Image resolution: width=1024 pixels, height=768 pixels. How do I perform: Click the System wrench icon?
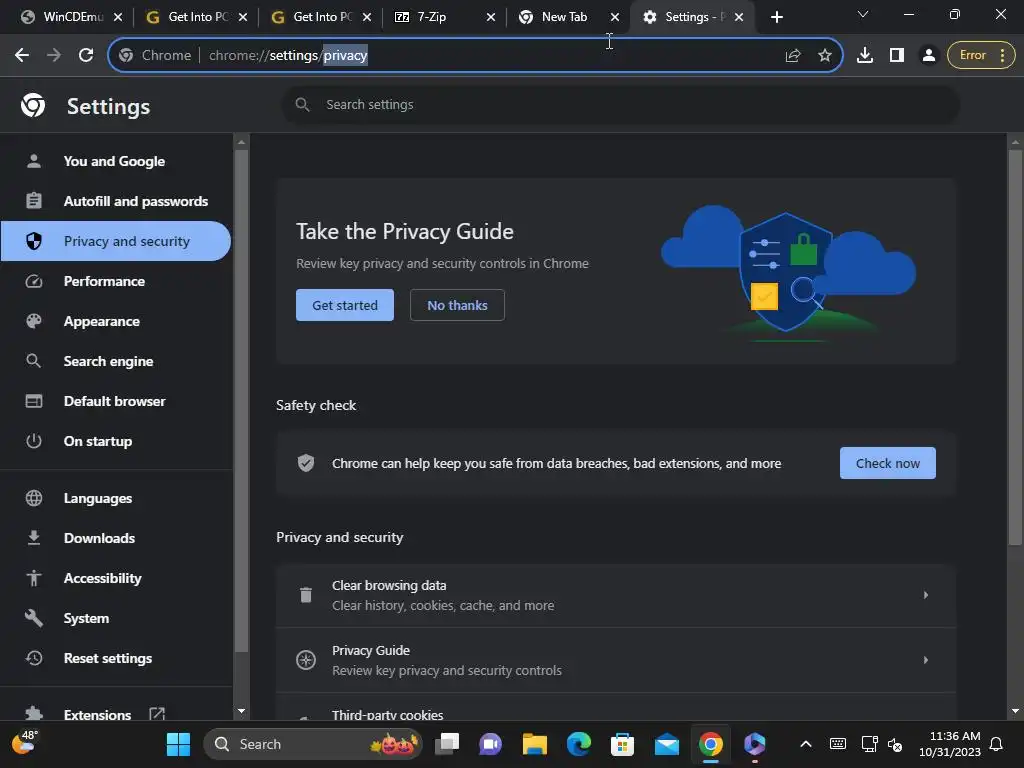point(34,618)
